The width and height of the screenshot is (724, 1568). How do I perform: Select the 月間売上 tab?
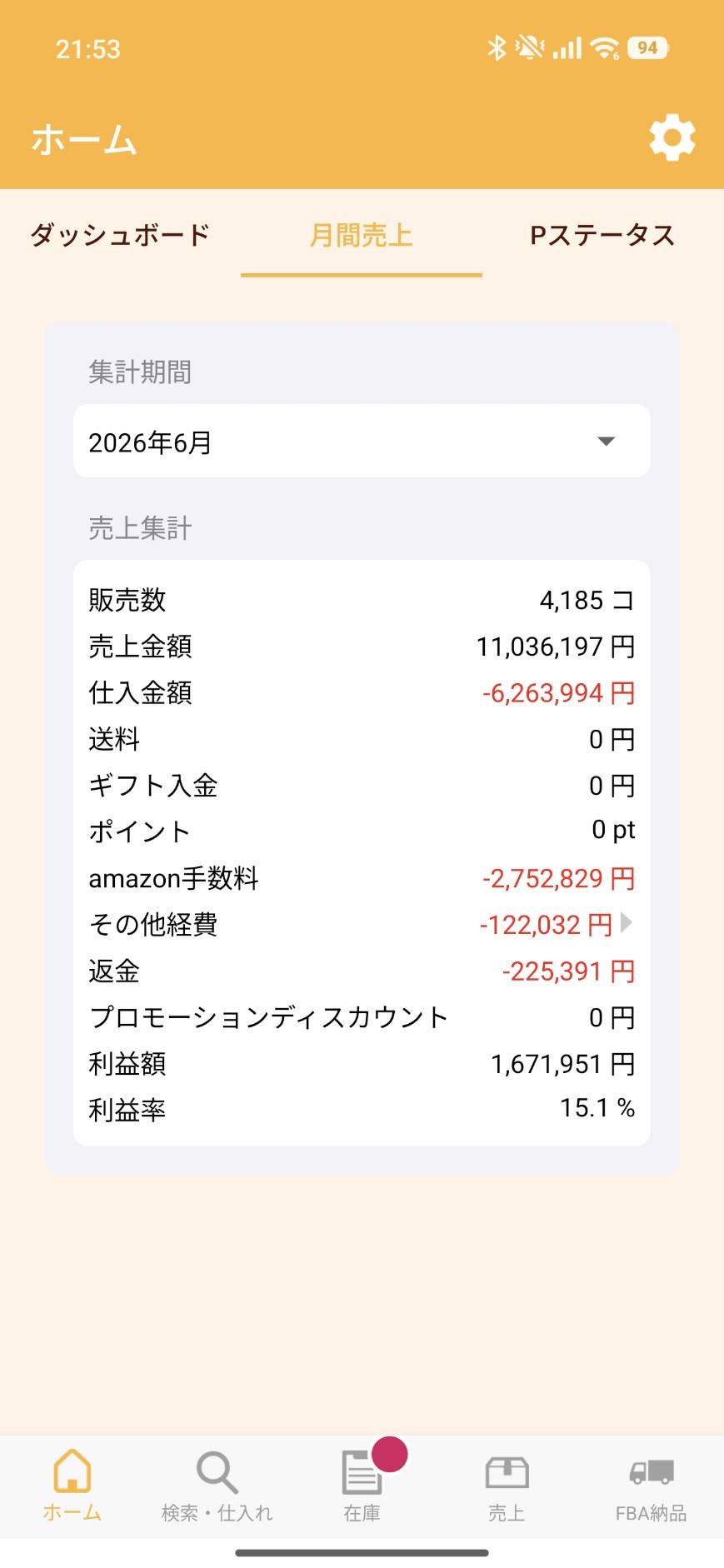point(362,235)
